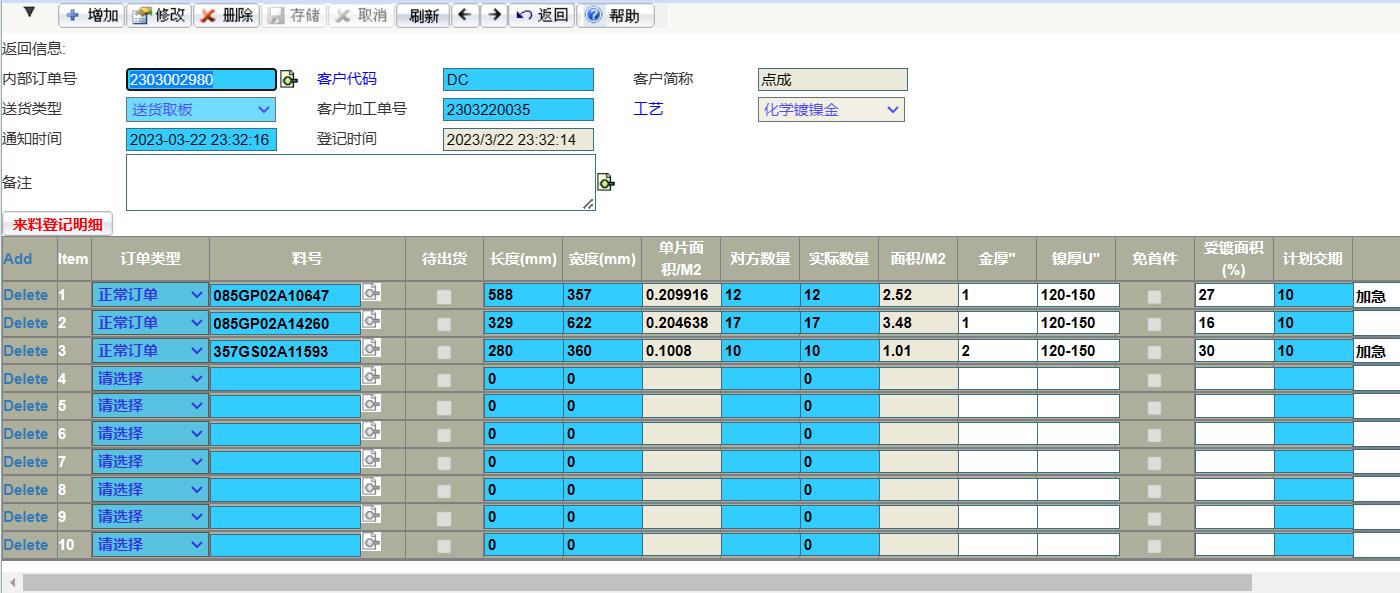Click part lookup icon in row 7

point(371,459)
